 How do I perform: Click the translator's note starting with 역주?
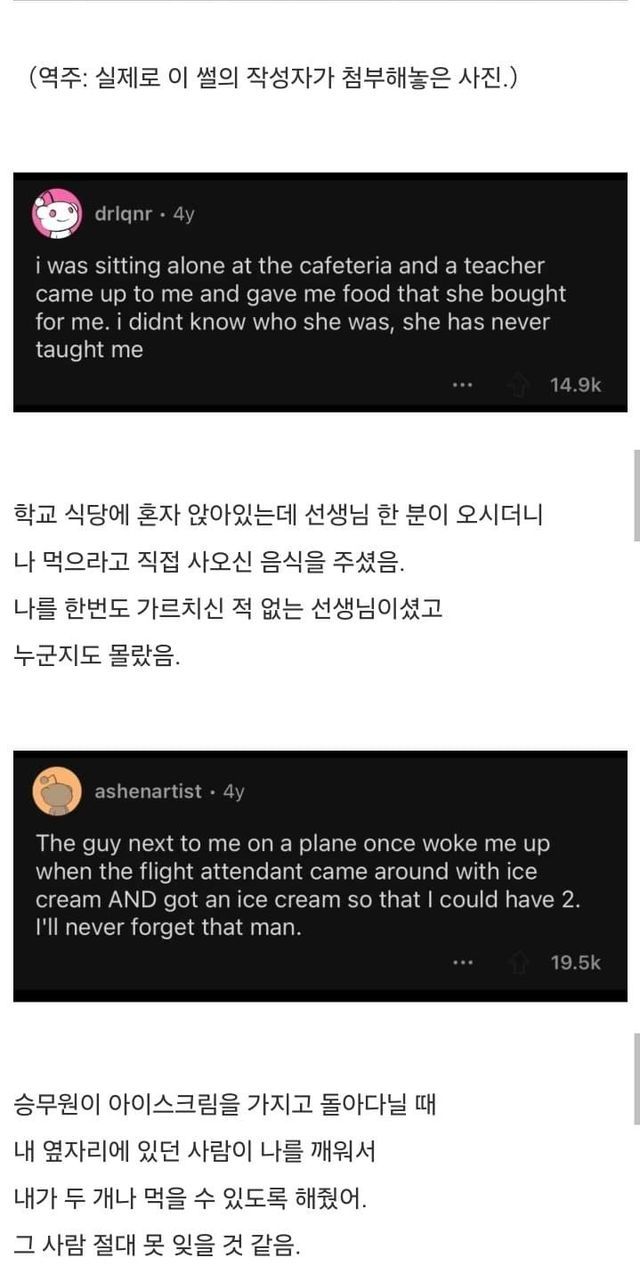click(x=273, y=78)
